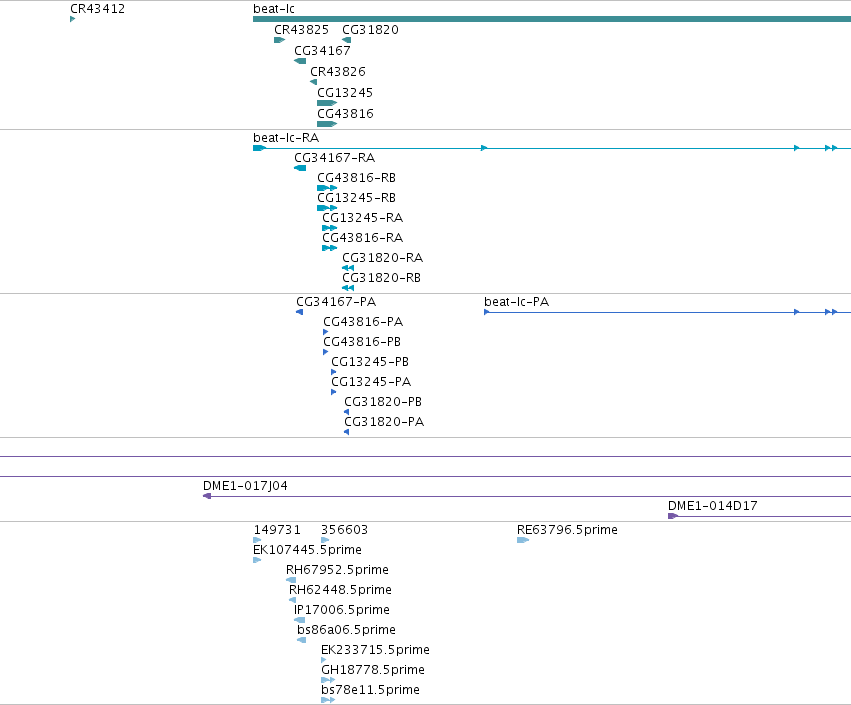Click the CG31820-PB protein marker

click(x=346, y=412)
